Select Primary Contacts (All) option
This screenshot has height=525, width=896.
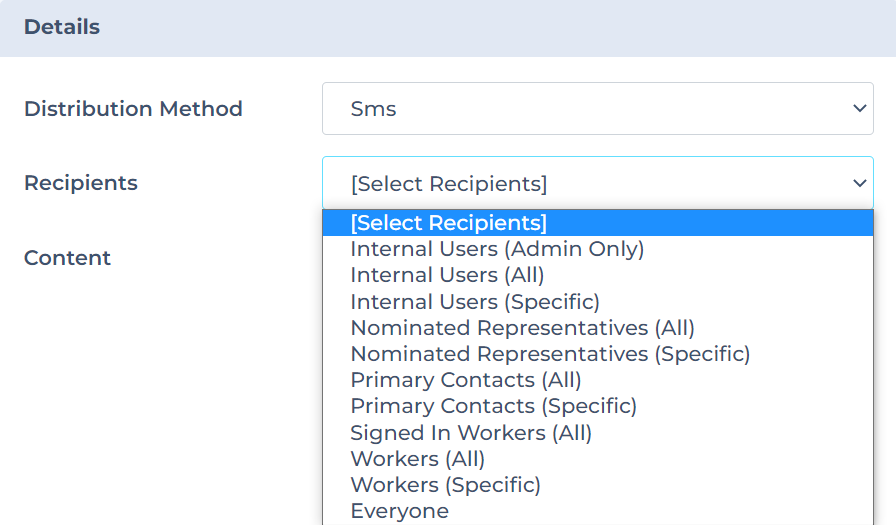click(466, 380)
